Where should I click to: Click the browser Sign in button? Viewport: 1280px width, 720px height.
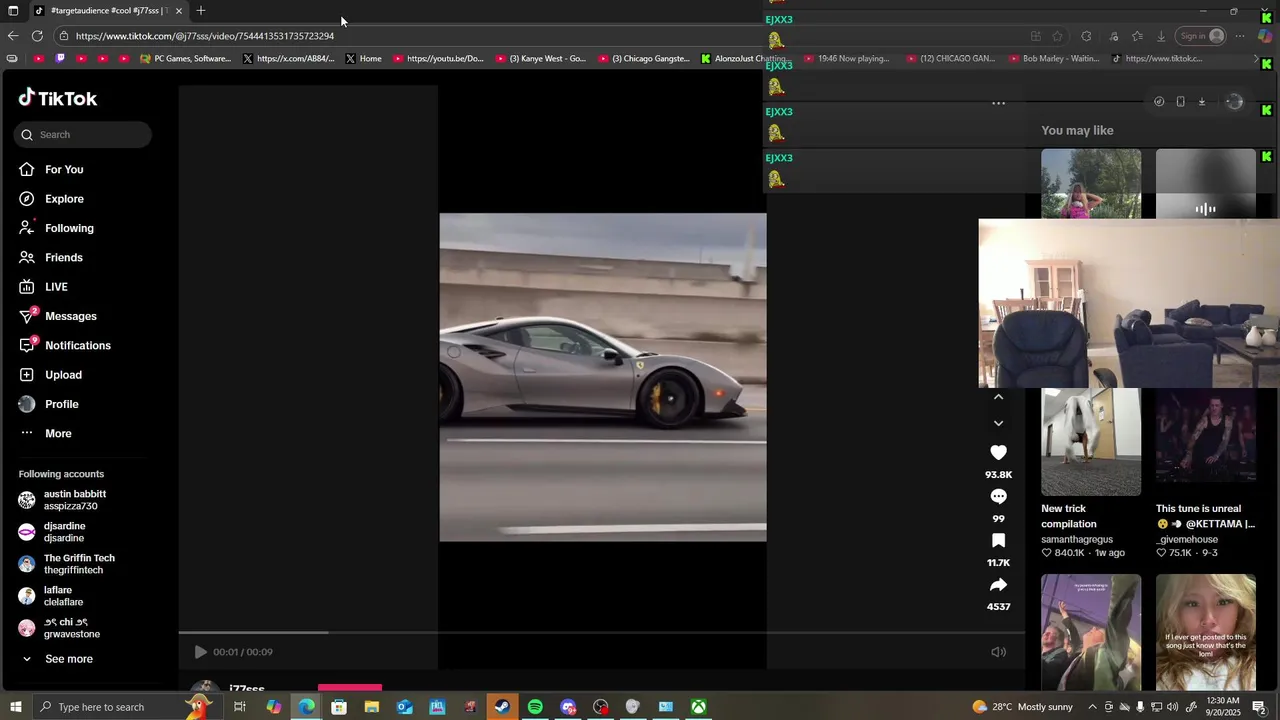(1201, 36)
